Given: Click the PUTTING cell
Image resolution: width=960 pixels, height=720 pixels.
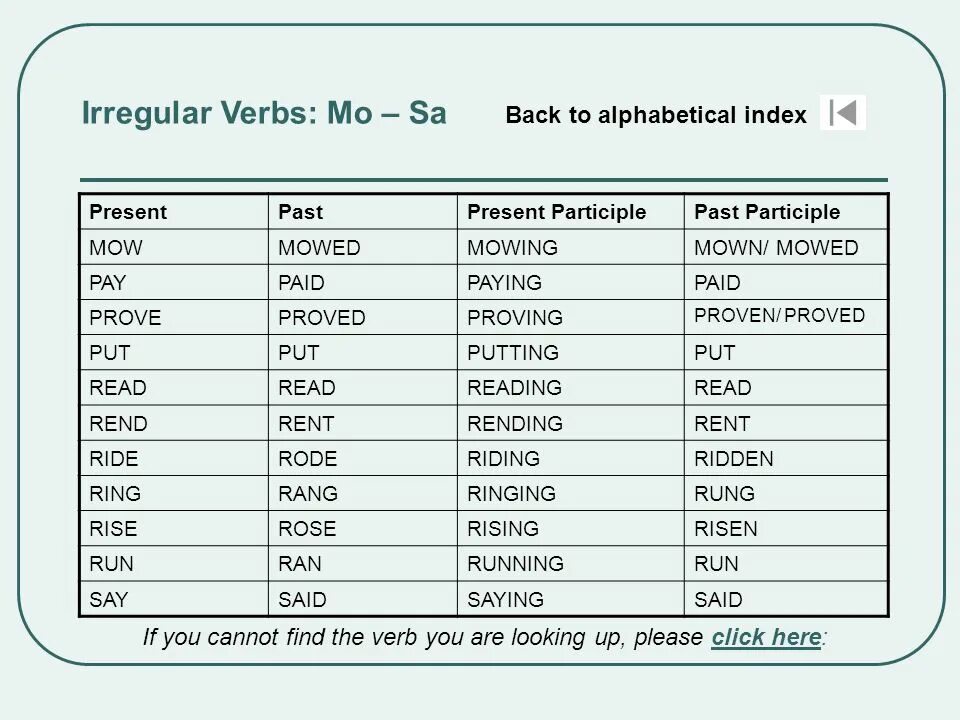Looking at the screenshot, I should pyautogui.click(x=571, y=353).
